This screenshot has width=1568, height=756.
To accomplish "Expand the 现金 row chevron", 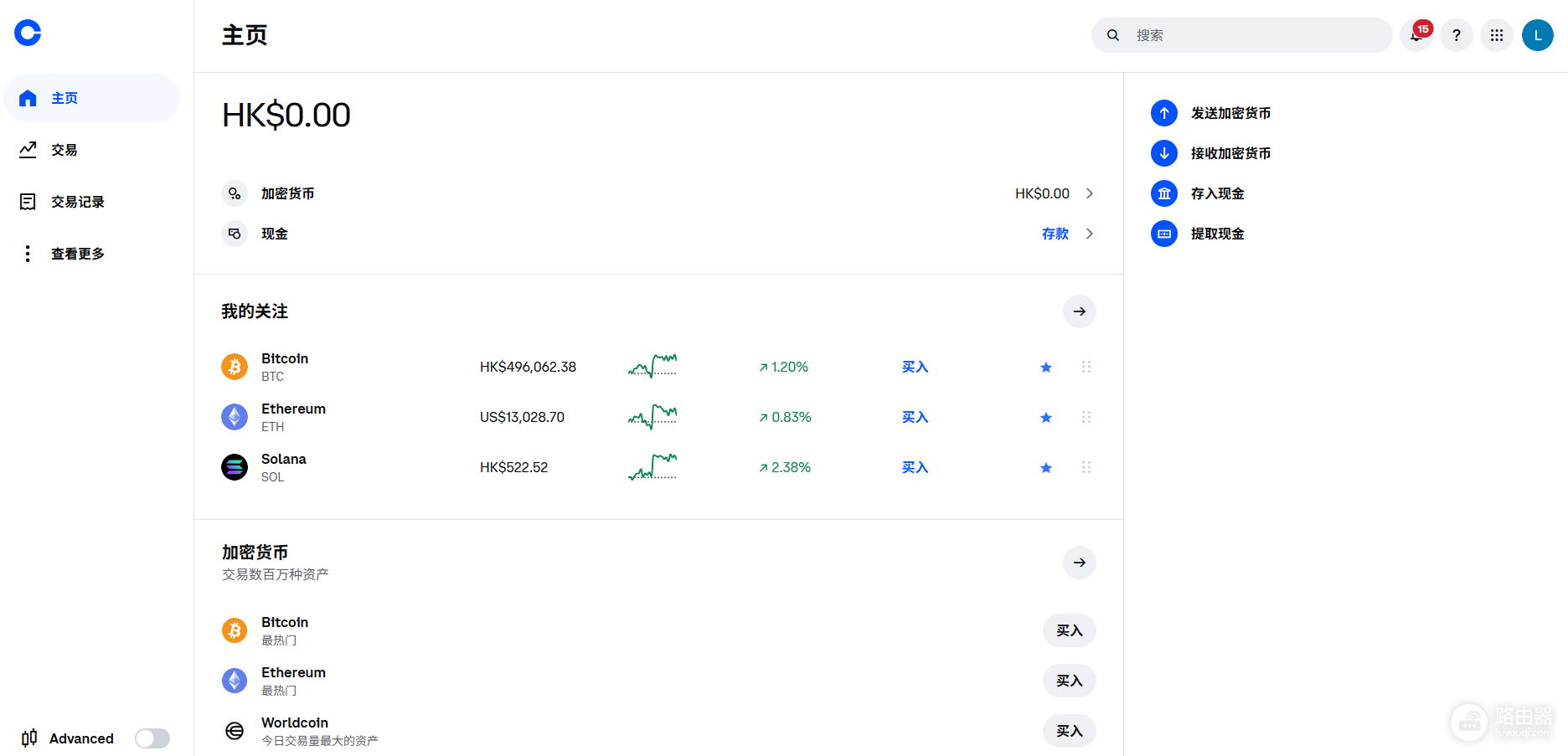I will point(1090,234).
